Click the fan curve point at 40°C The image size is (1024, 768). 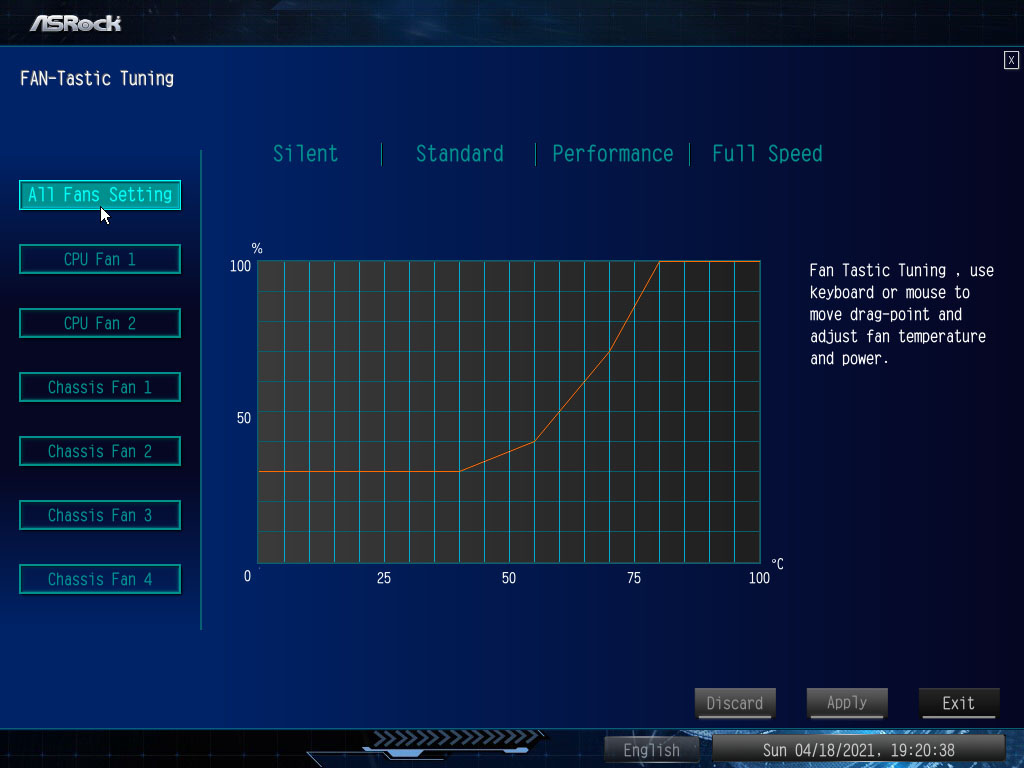(x=459, y=471)
